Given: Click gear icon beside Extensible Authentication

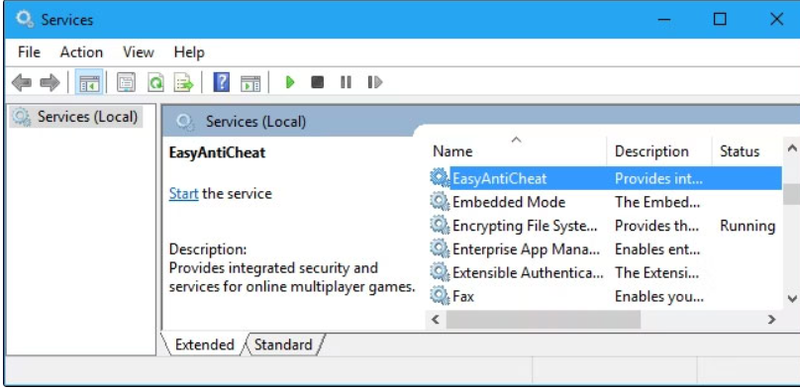Looking at the screenshot, I should 439,272.
